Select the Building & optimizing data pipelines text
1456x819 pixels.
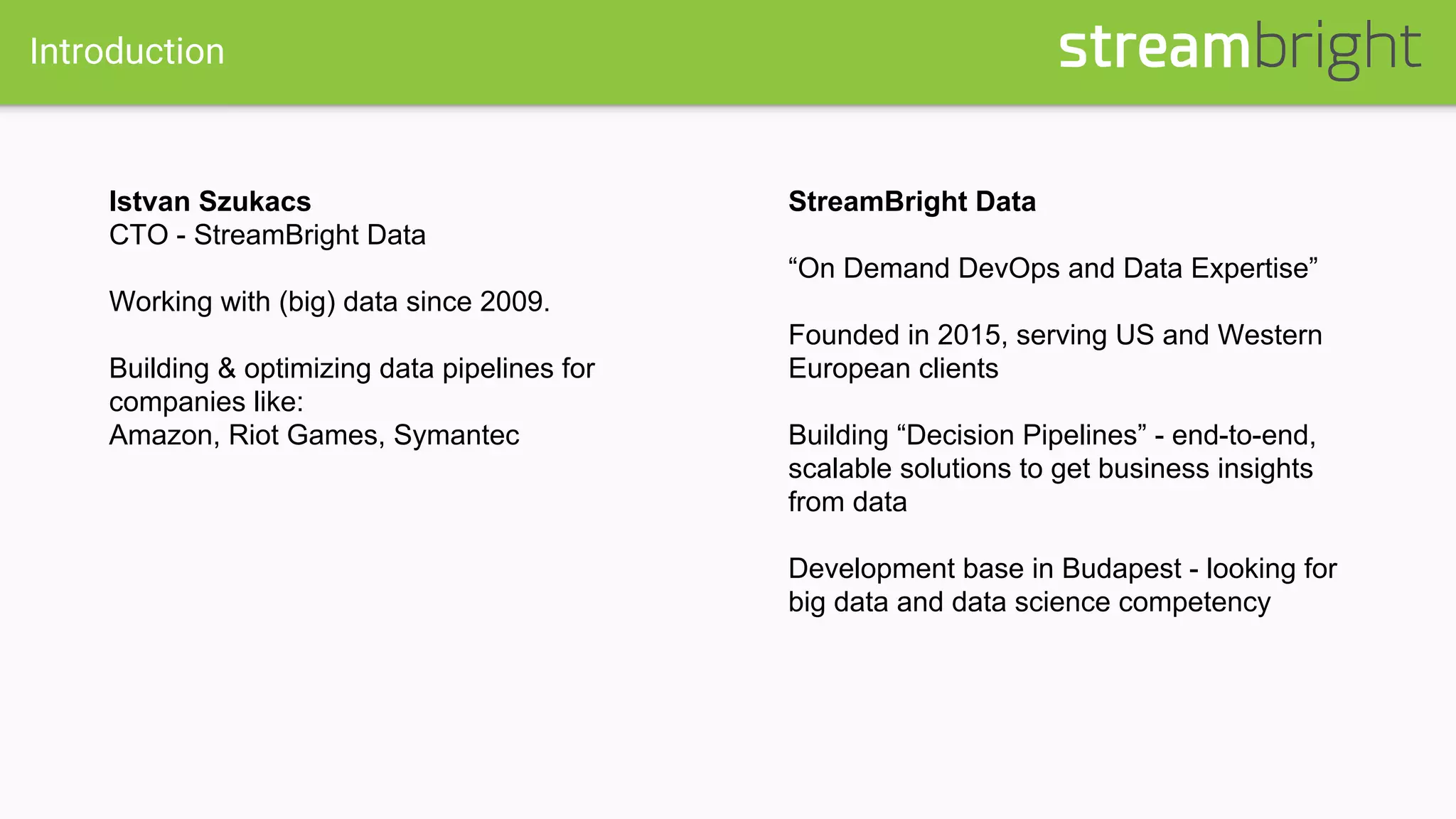click(352, 368)
